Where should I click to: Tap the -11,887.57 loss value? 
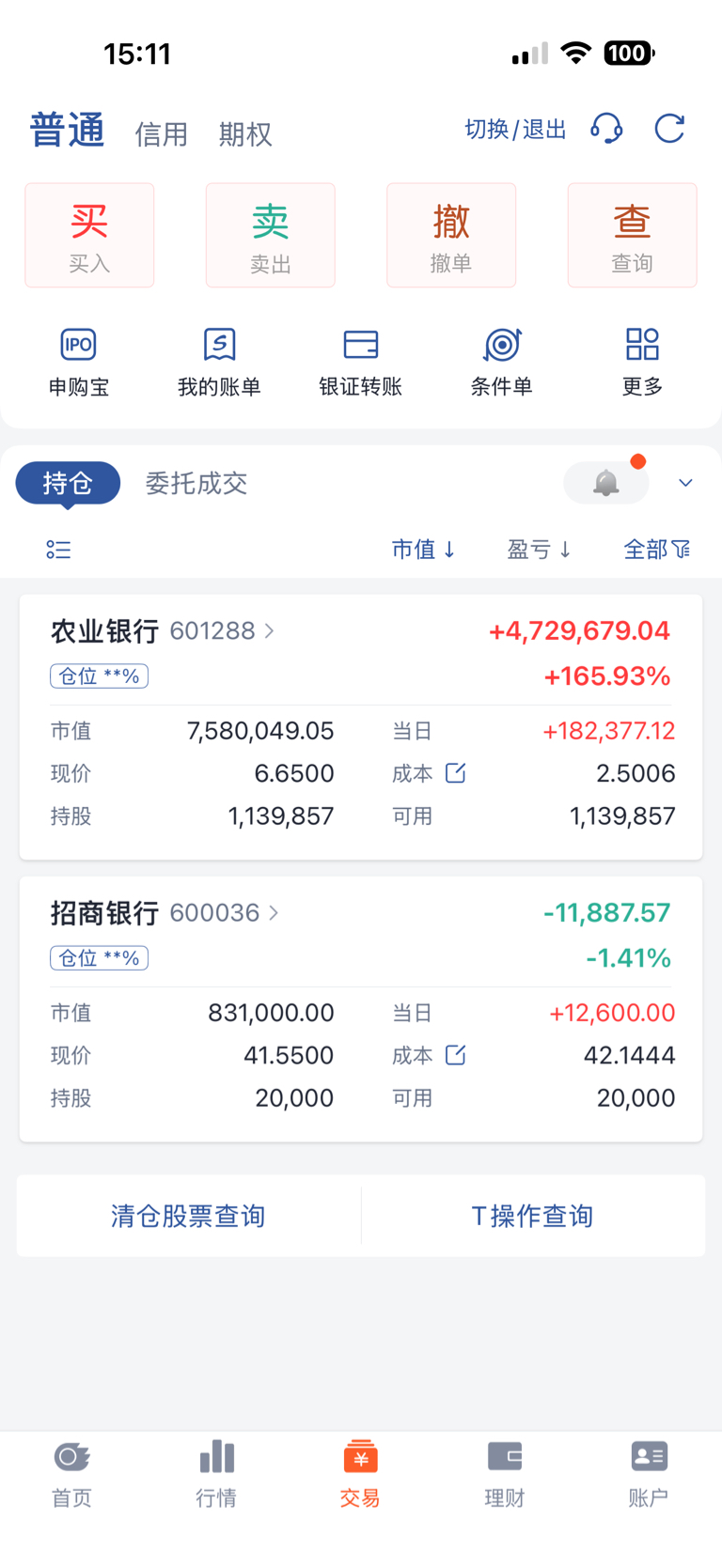607,912
